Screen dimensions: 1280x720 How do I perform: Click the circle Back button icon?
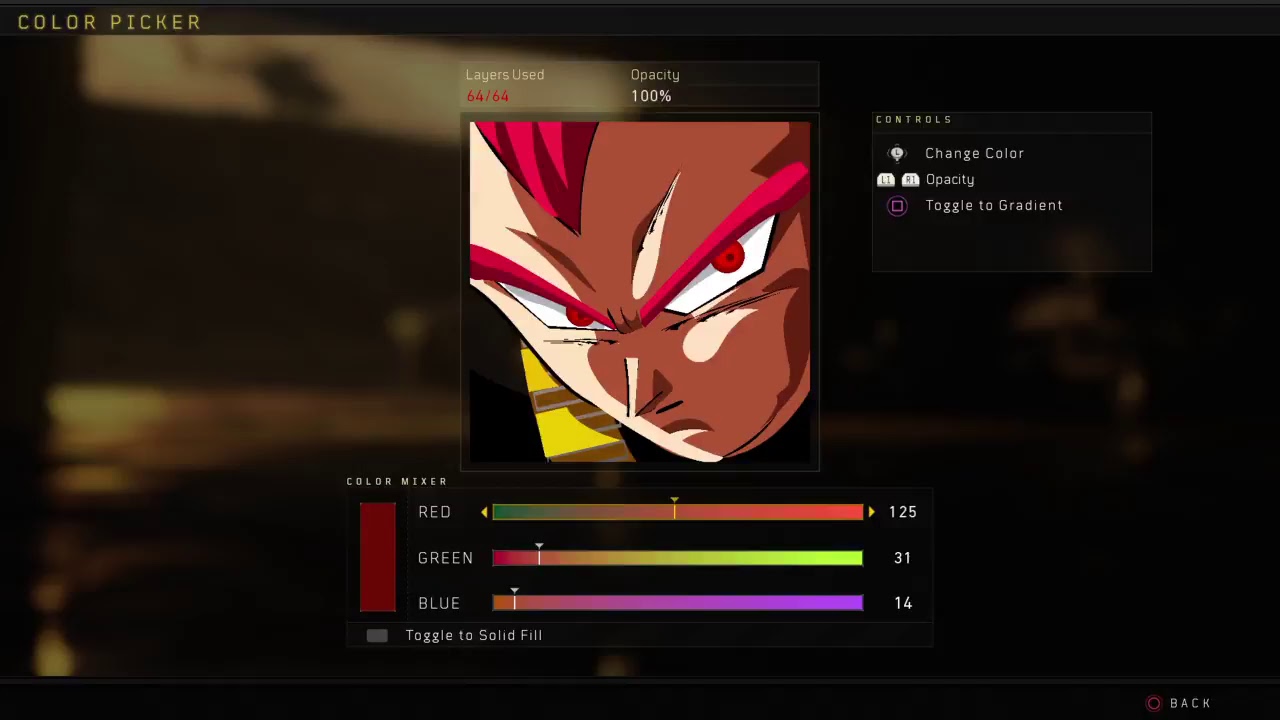click(1154, 703)
